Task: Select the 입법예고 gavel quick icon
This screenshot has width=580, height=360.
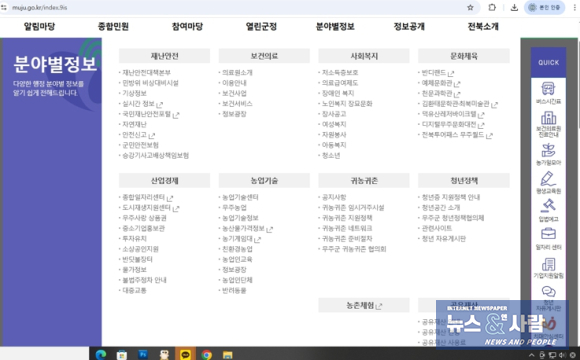Action: 548,210
